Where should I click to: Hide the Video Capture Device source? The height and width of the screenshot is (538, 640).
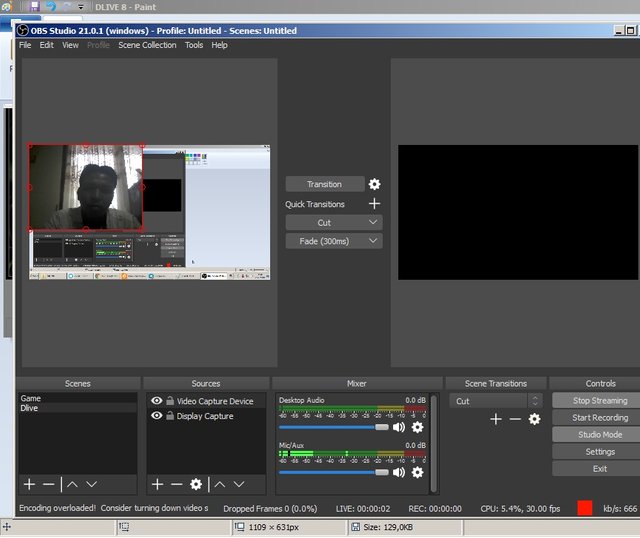click(156, 401)
